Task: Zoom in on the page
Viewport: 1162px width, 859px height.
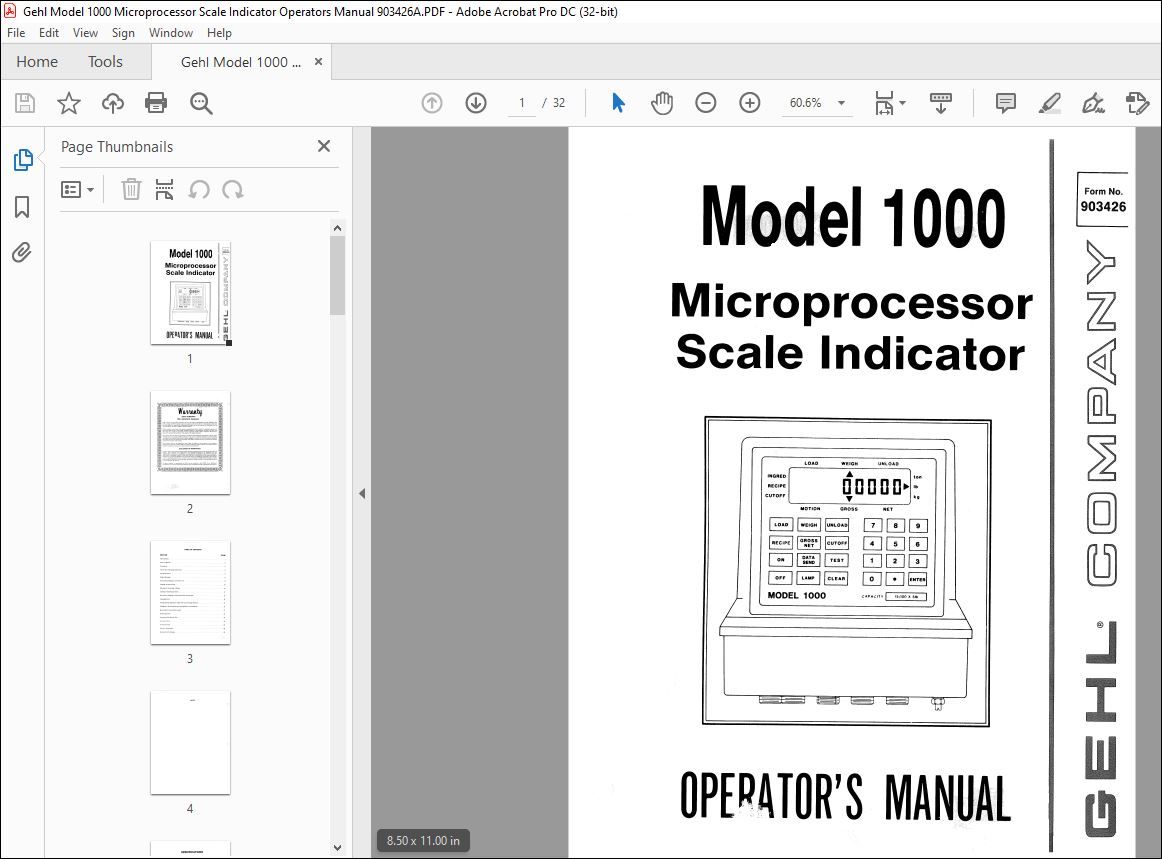Action: coord(749,102)
